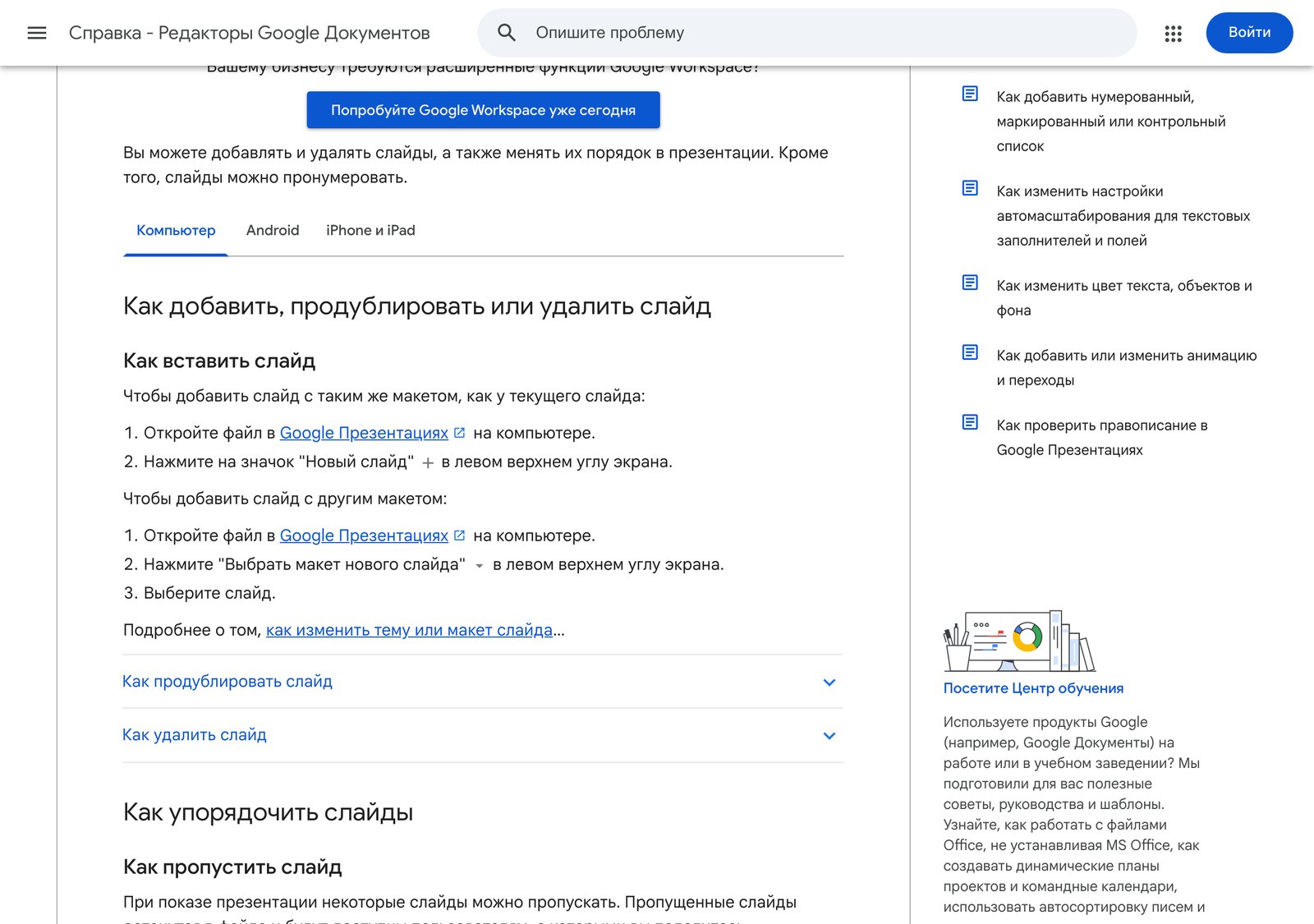Open 'Как удалить слайд' accordion title
This screenshot has width=1314, height=924.
[x=195, y=735]
